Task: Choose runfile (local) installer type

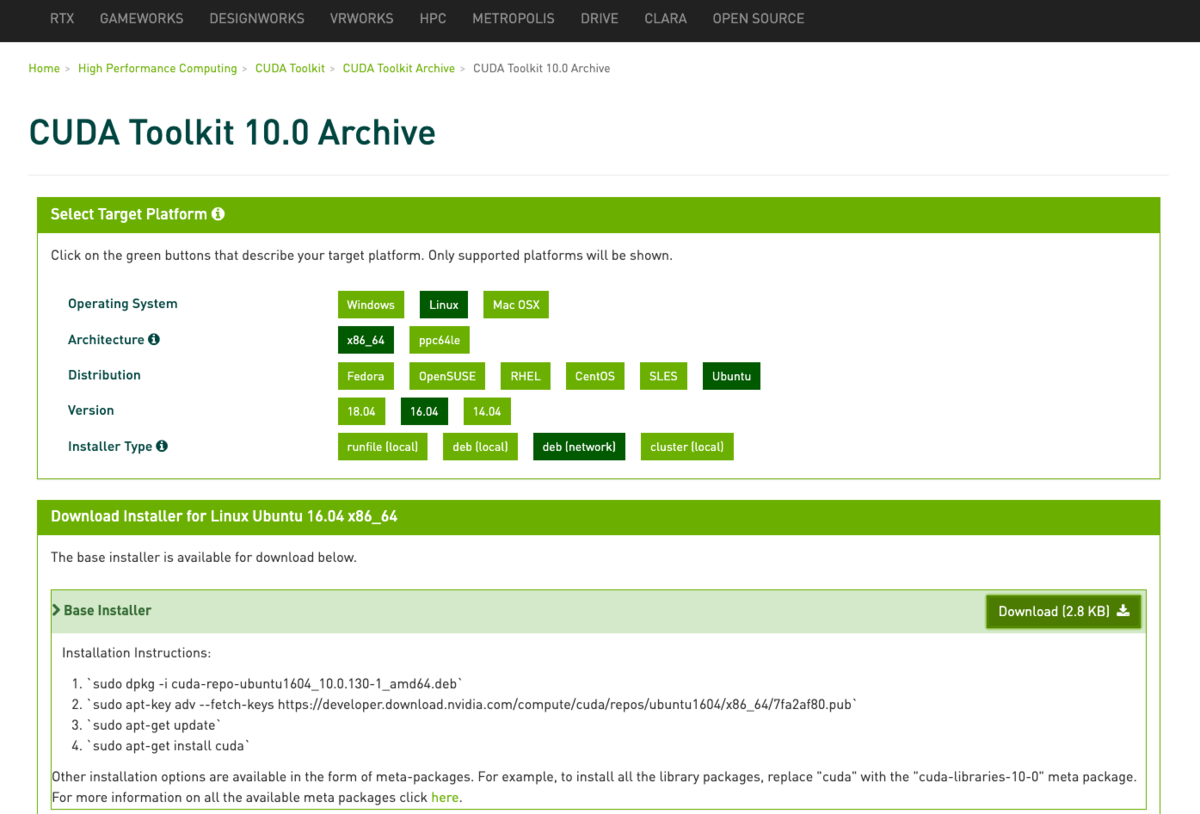Action: coord(383,447)
